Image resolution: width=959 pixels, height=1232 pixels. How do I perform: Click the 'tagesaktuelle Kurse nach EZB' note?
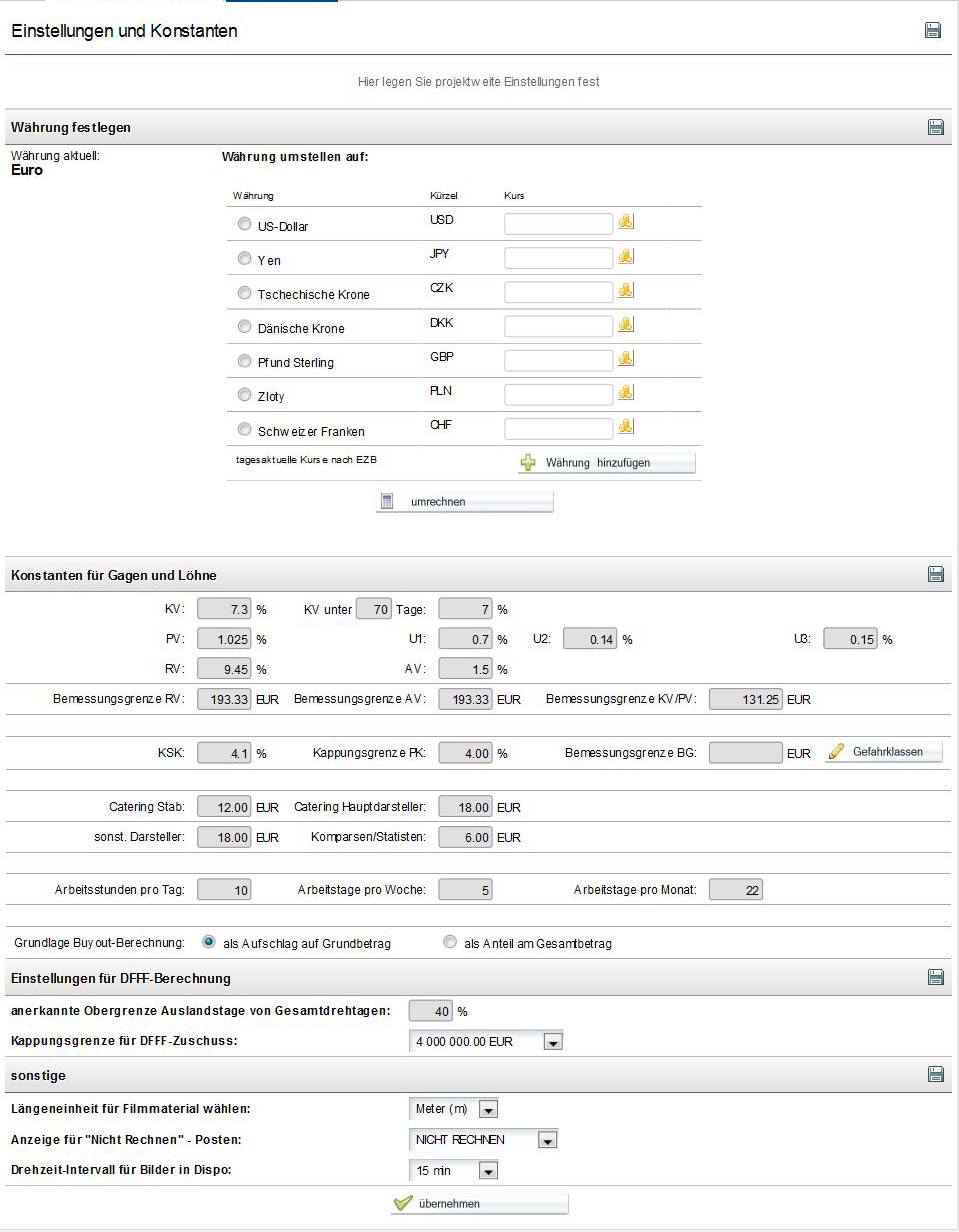(305, 460)
